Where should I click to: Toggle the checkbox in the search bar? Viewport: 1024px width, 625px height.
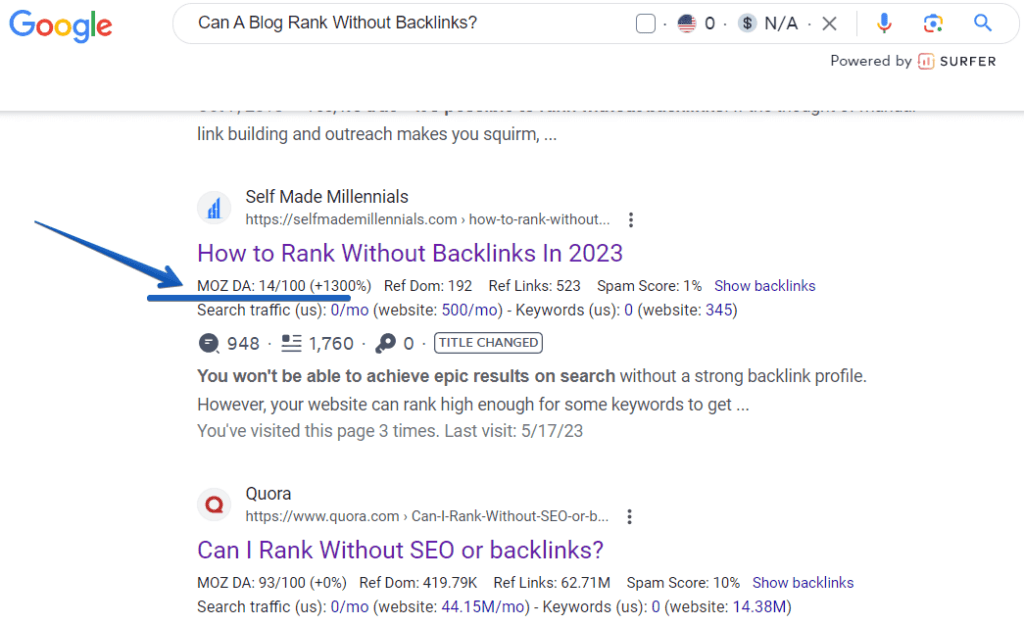coord(645,23)
